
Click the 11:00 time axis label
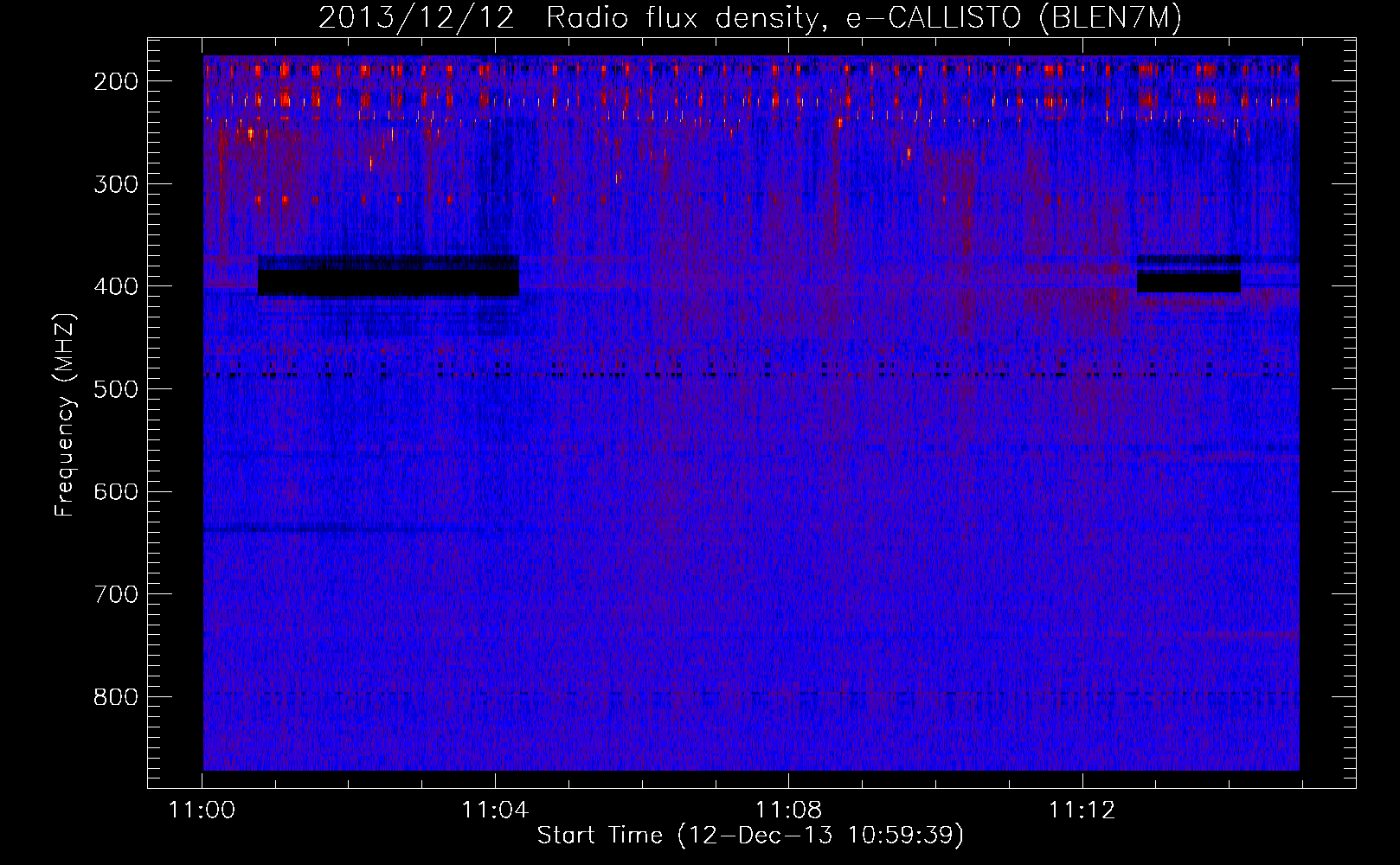tap(202, 811)
